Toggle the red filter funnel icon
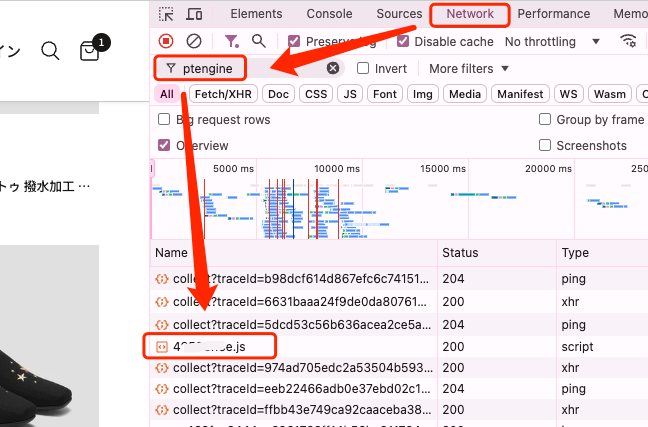This screenshot has width=648, height=427. click(x=231, y=41)
